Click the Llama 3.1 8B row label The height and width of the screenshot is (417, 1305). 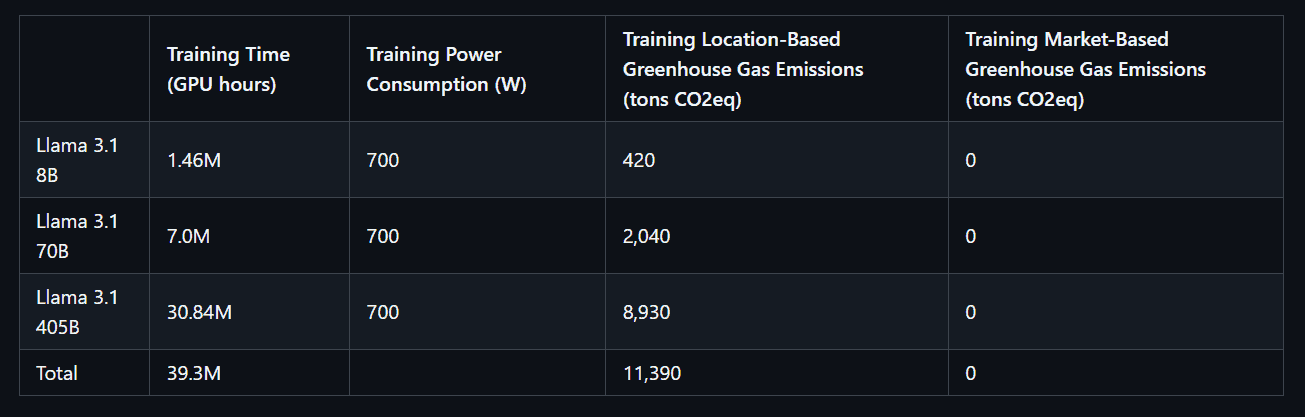pyautogui.click(x=77, y=160)
